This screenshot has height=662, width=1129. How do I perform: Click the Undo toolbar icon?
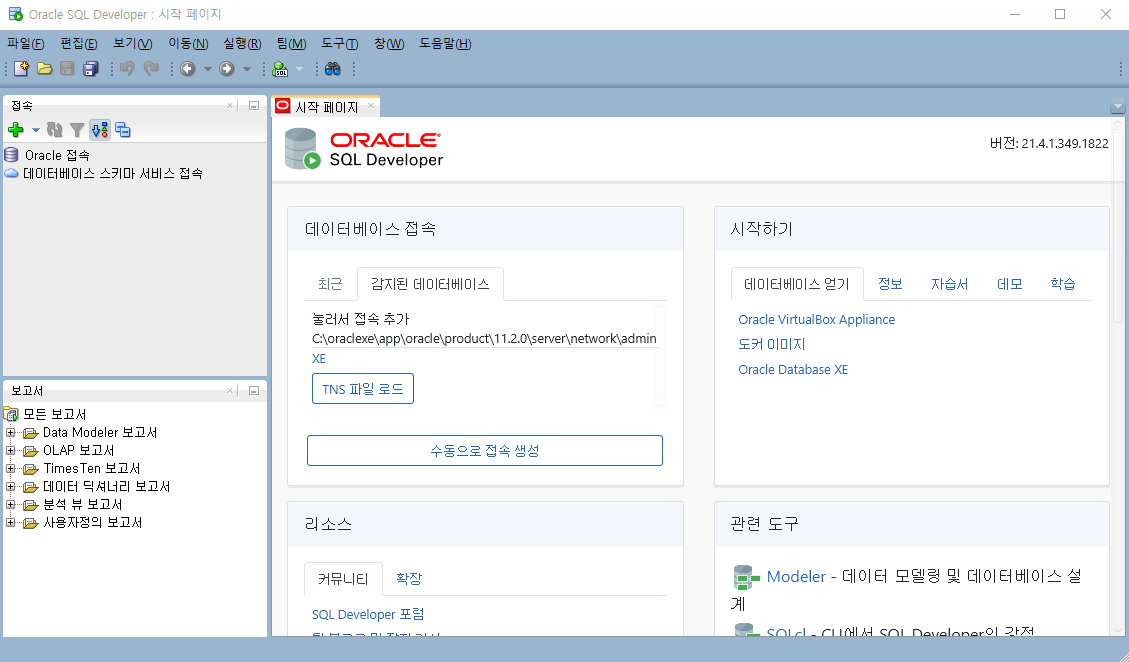click(x=127, y=68)
